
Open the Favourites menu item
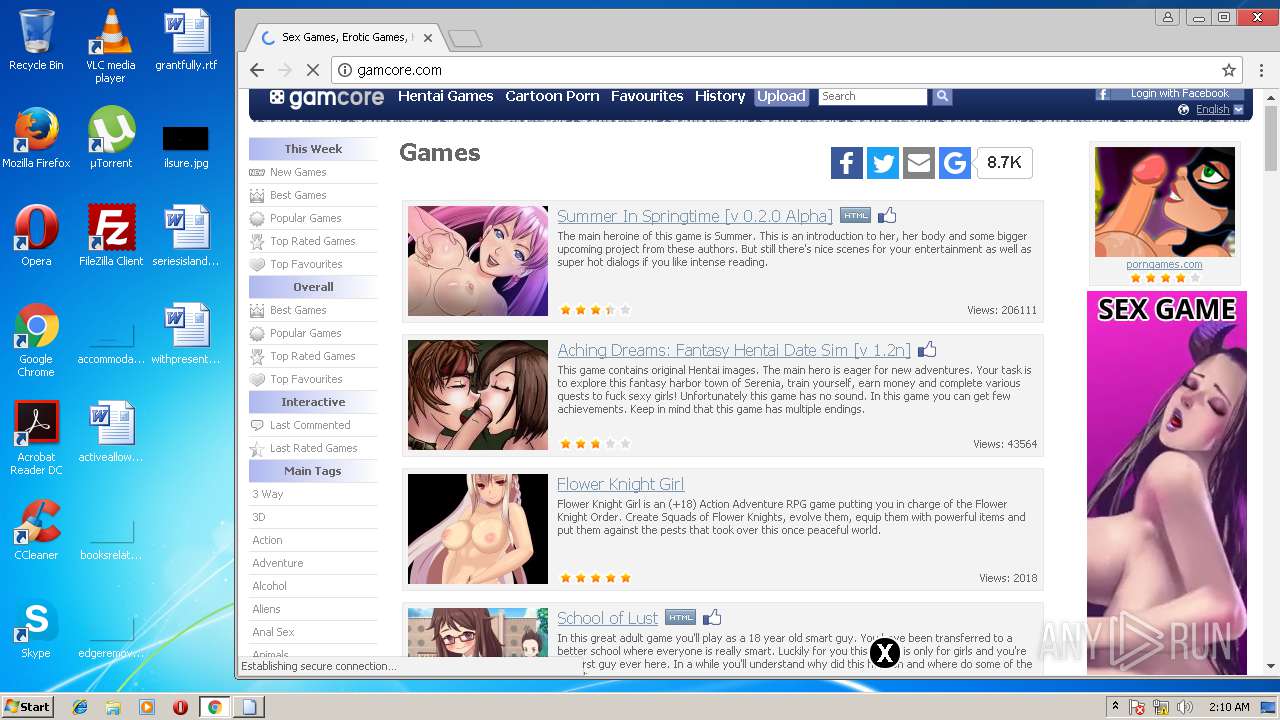647,96
